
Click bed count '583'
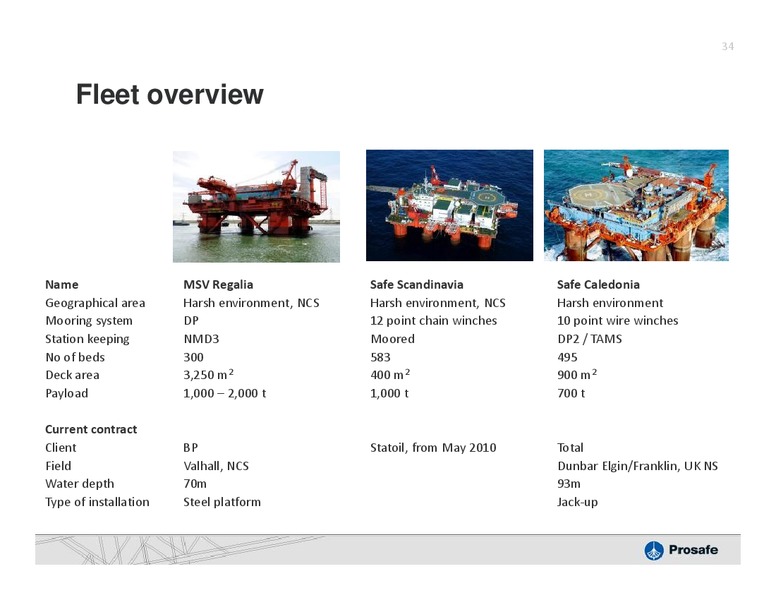(381, 357)
